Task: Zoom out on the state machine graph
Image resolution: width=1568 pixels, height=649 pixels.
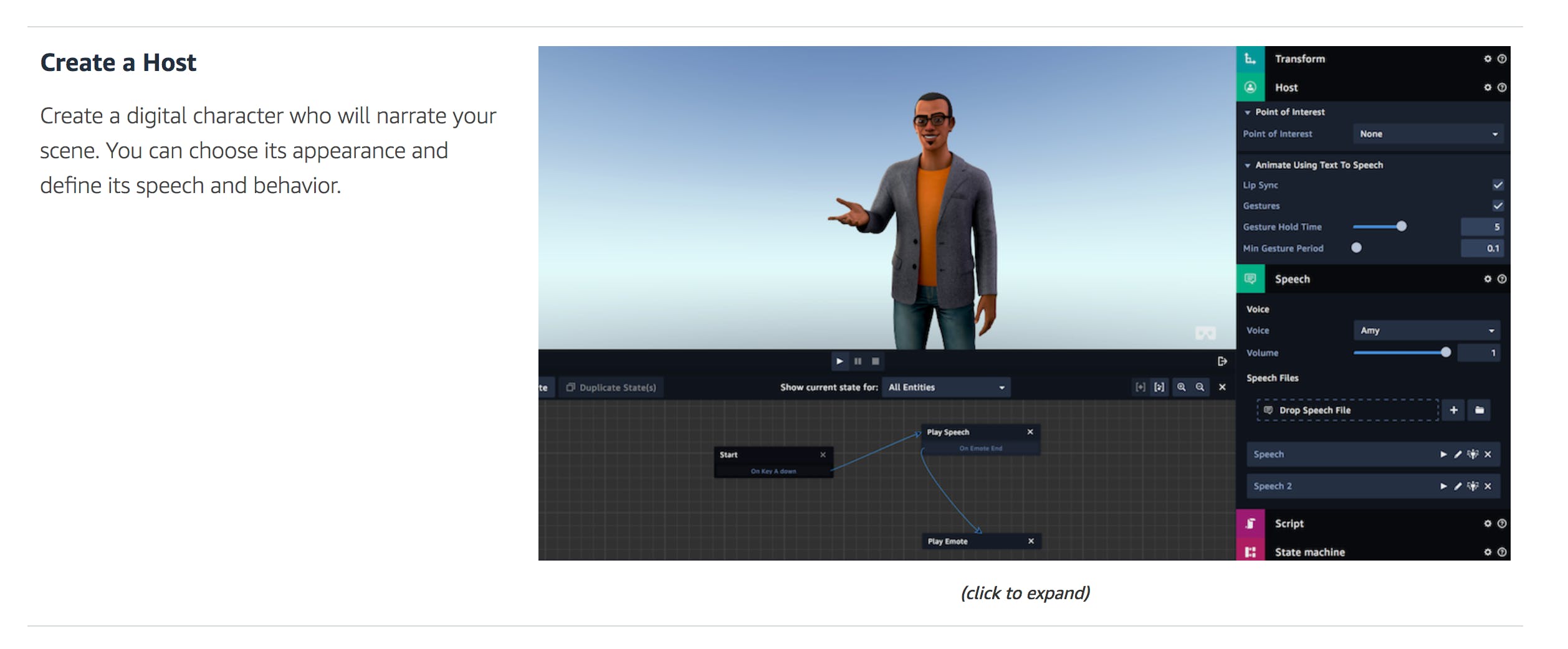Action: pos(1200,387)
